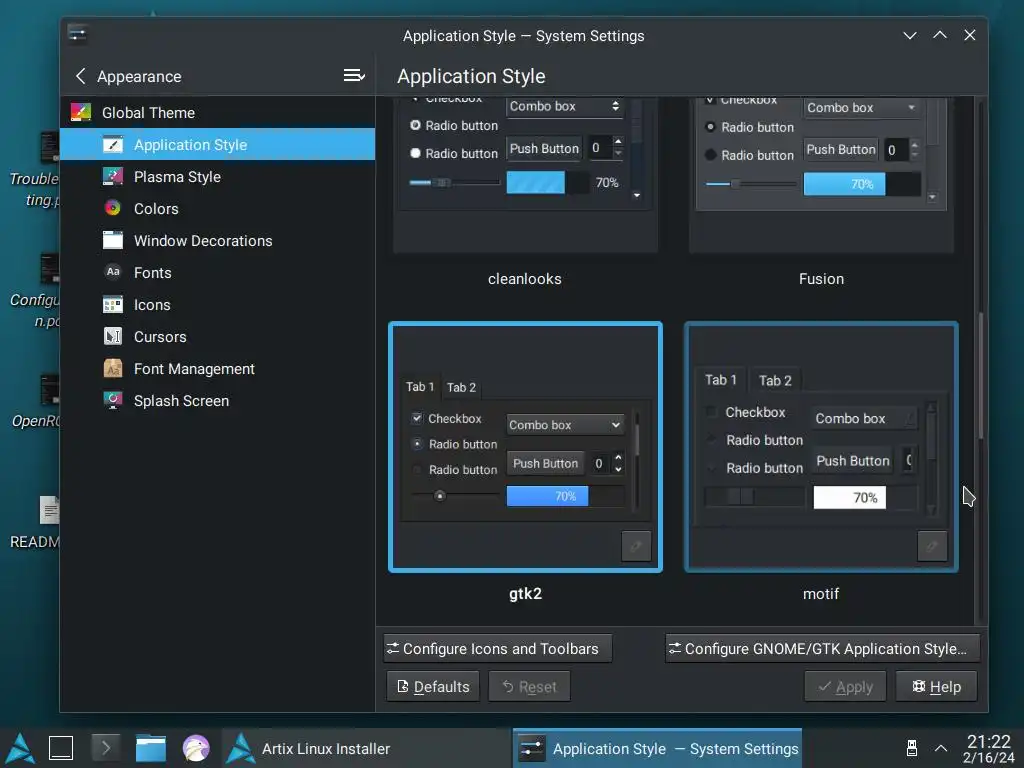Screen dimensions: 1024x768
Task: Expand the system tray hidden icons arrow
Action: [x=941, y=748]
